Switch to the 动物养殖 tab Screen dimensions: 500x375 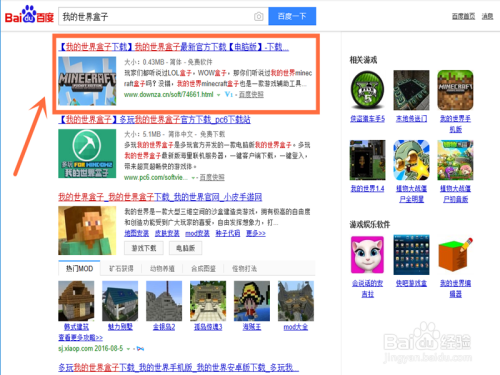(x=162, y=268)
